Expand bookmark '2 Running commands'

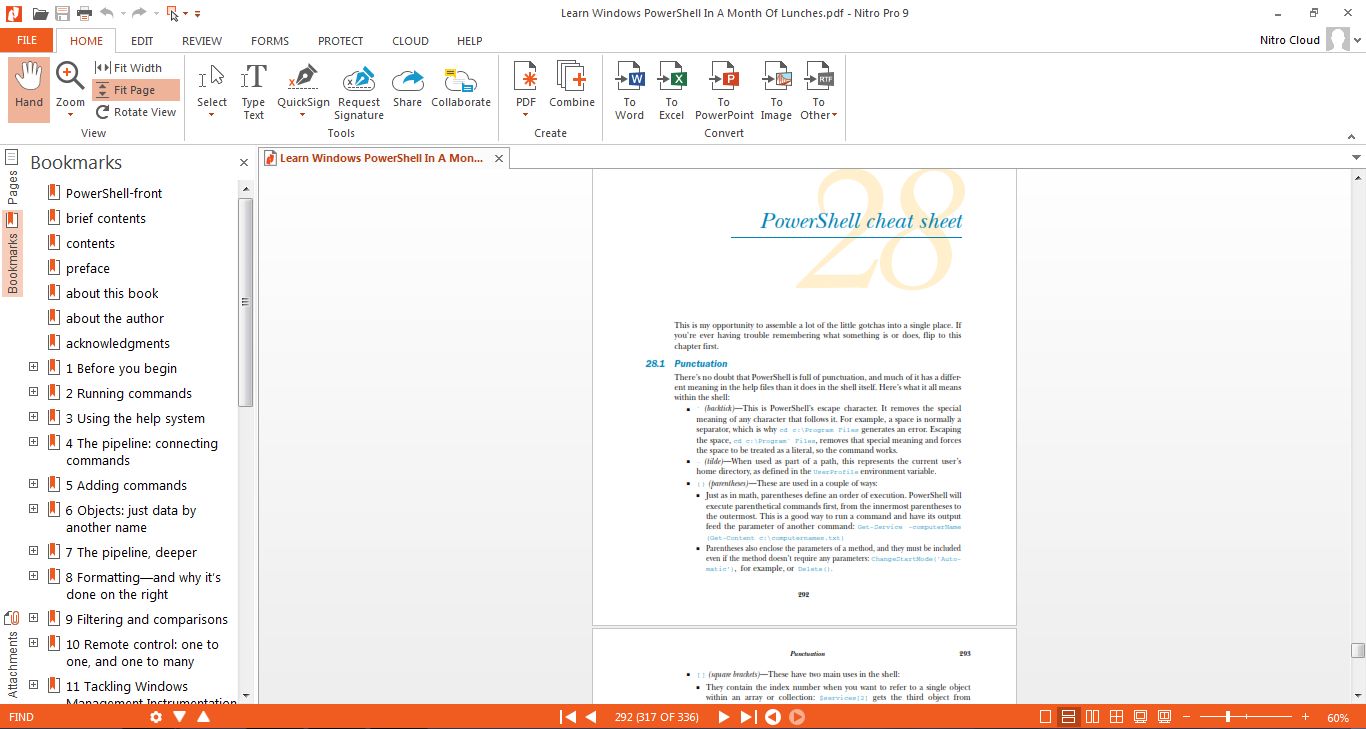point(34,392)
